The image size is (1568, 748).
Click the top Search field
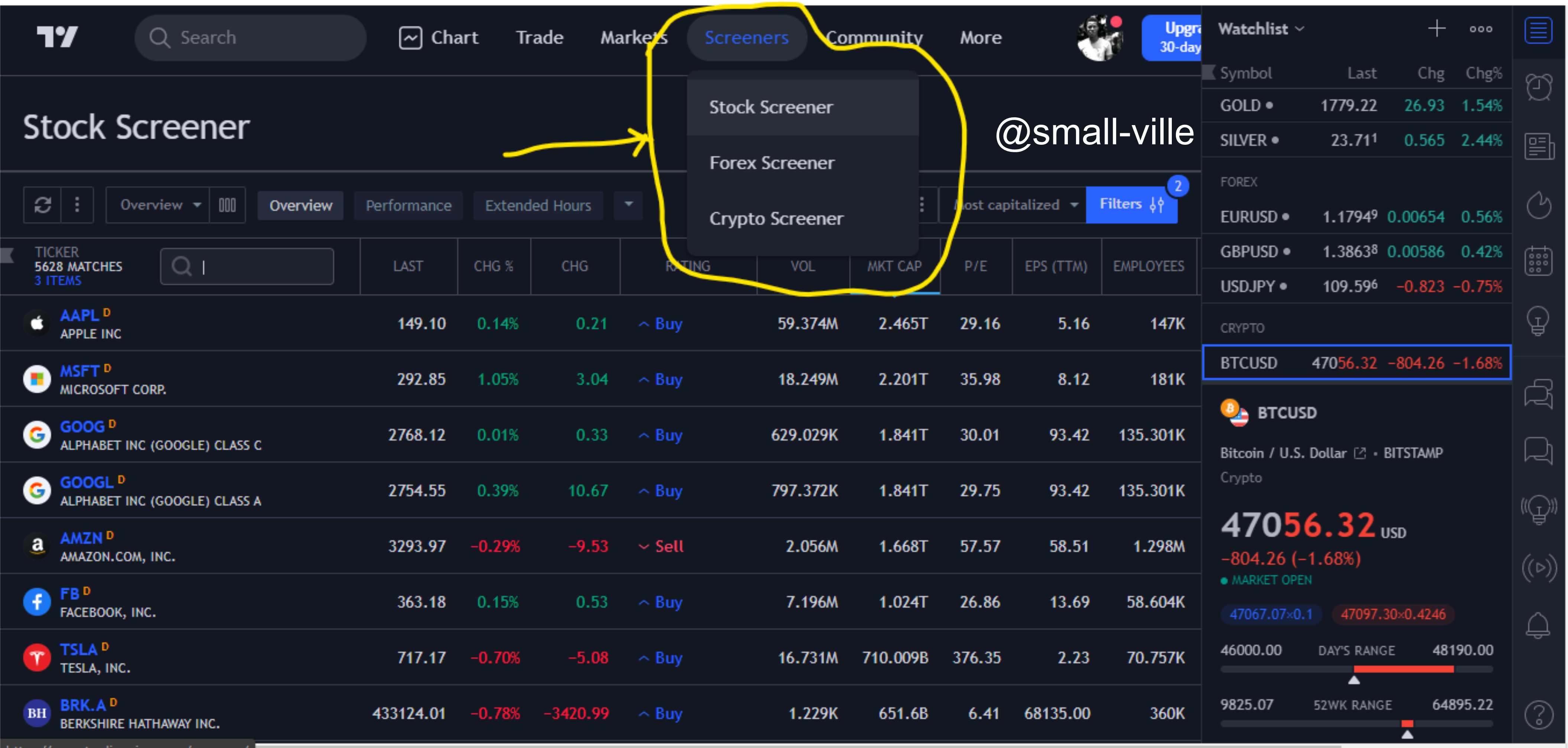point(250,38)
